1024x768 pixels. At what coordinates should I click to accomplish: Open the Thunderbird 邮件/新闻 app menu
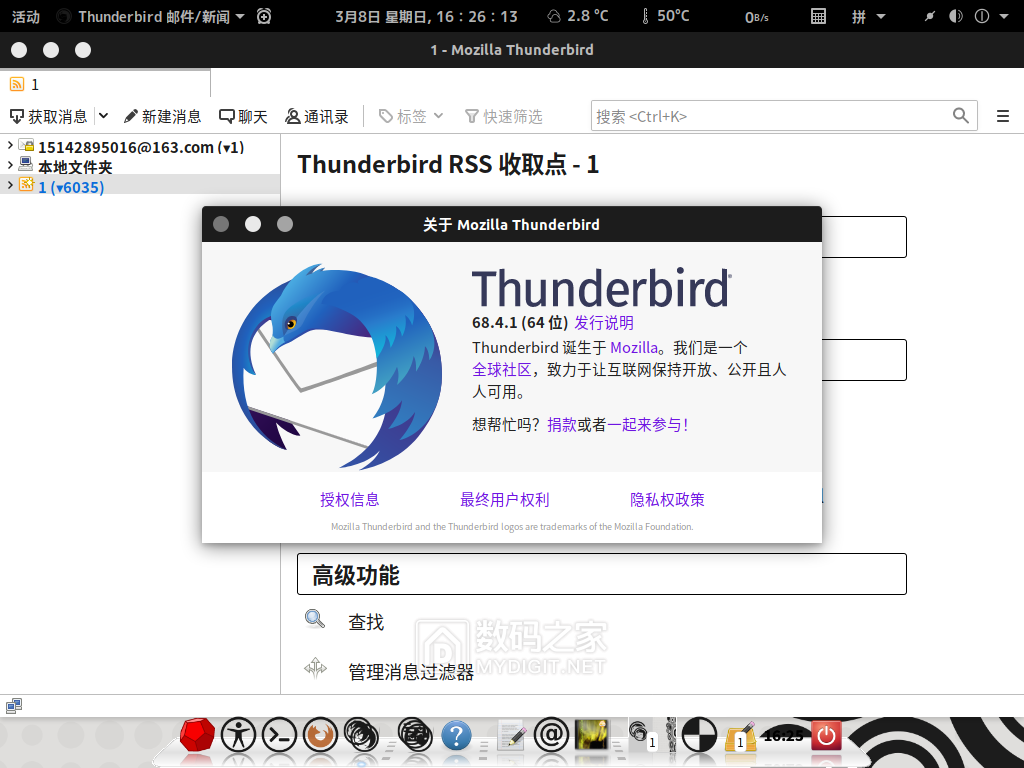coord(150,16)
